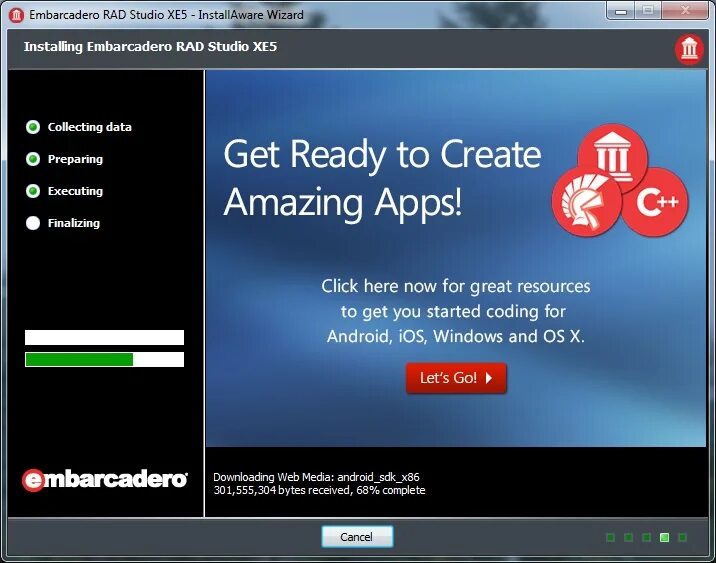This screenshot has height=563, width=716.
Task: Close the InstallAware Wizard window
Action: point(685,11)
